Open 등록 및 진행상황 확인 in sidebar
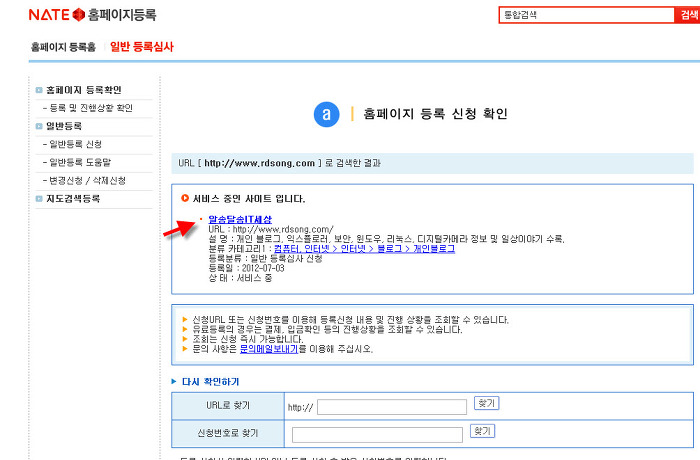This screenshot has height=460, width=700. pyautogui.click(x=90, y=108)
